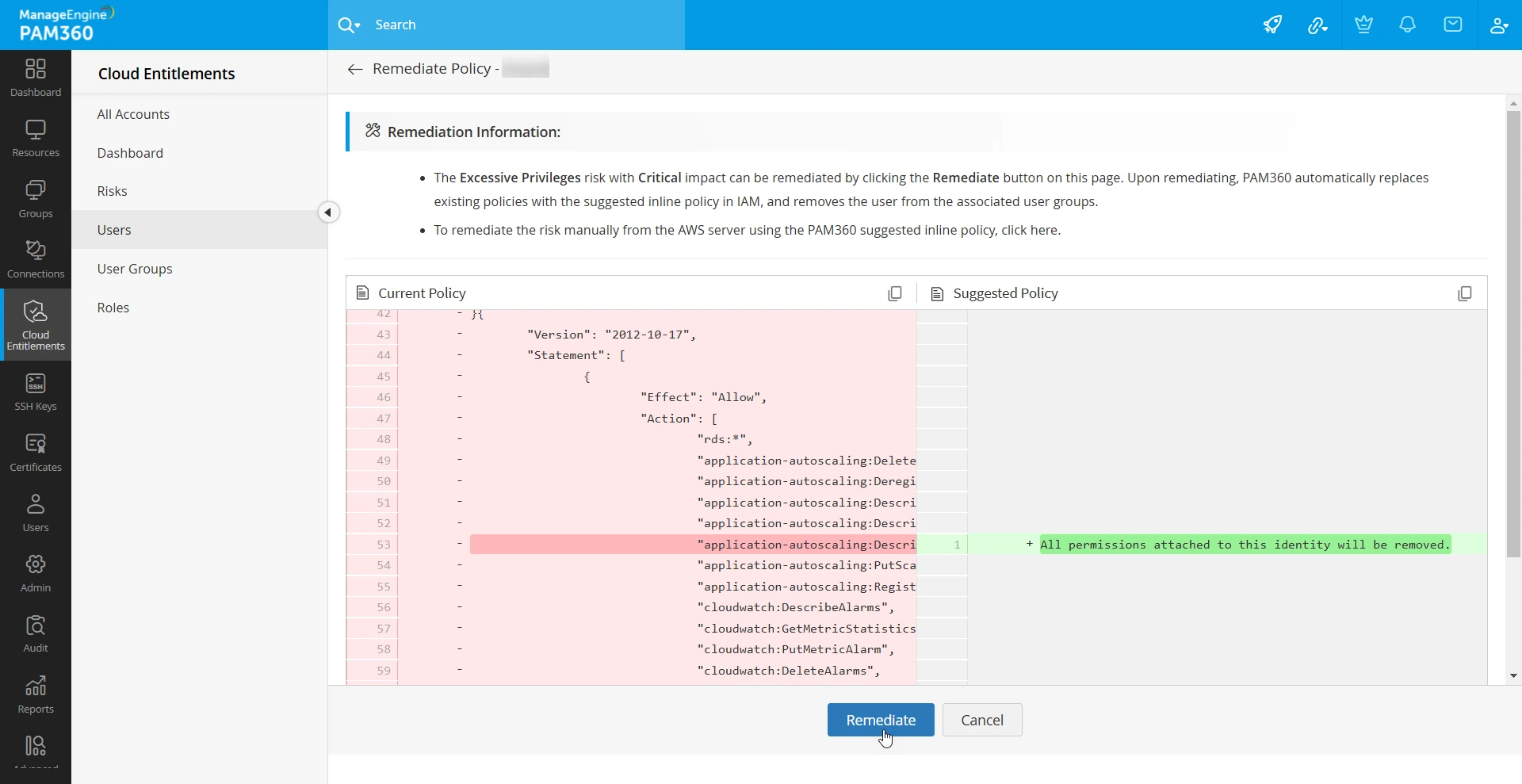Click the Remediate button
This screenshot has width=1522, height=784.
881,720
